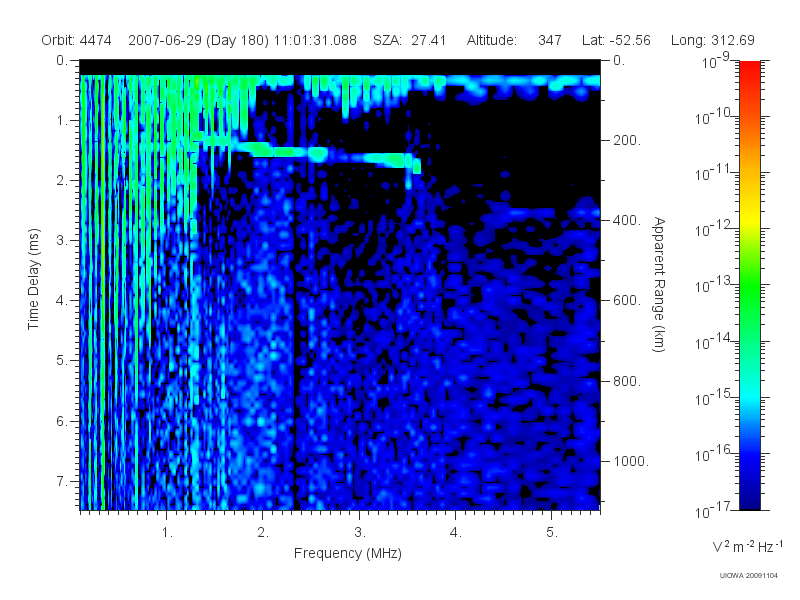Viewport: 800px width, 600px height.
Task: Click the 'SZA: 27.41' value
Action: click(x=409, y=40)
